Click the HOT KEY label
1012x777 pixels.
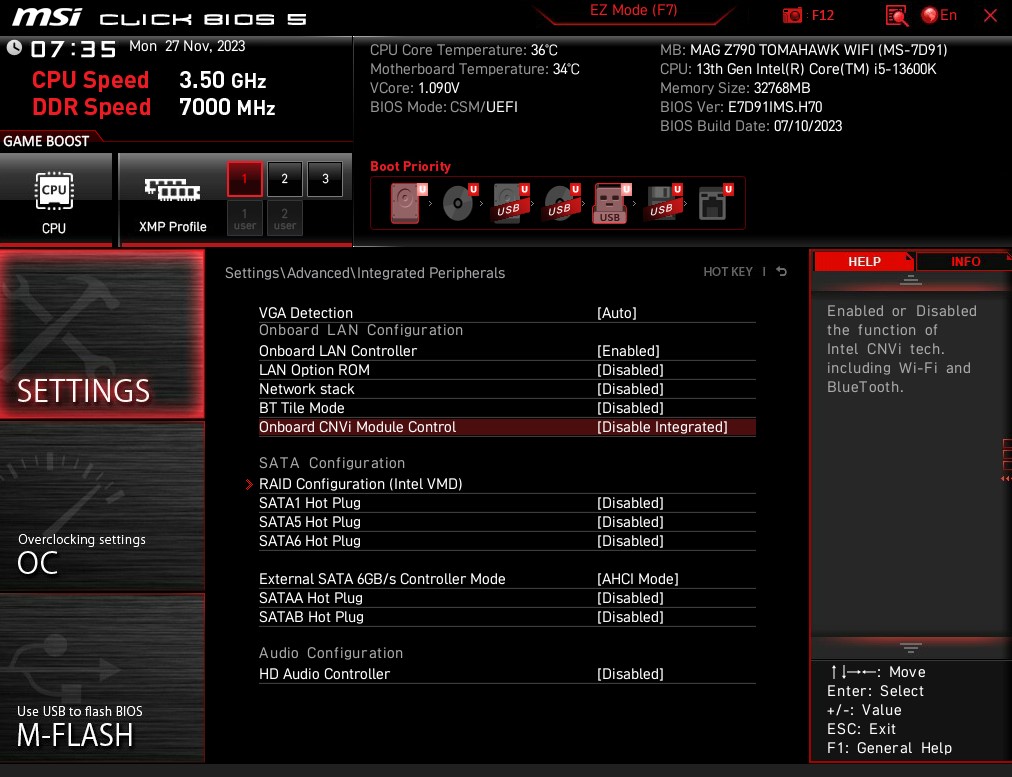[x=727, y=272]
